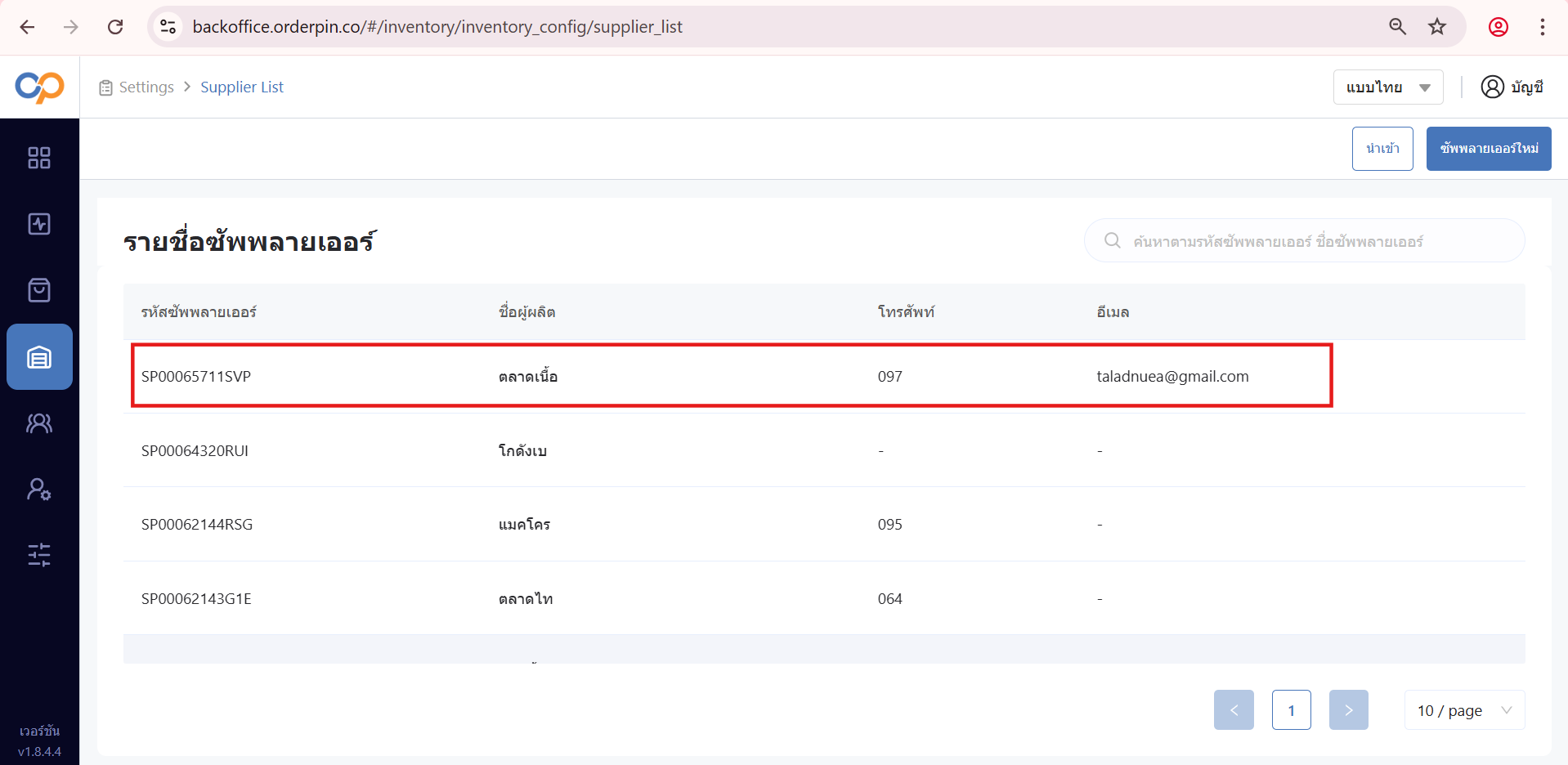
Task: Open the sliders configuration icon in sidebar
Action: click(x=39, y=555)
